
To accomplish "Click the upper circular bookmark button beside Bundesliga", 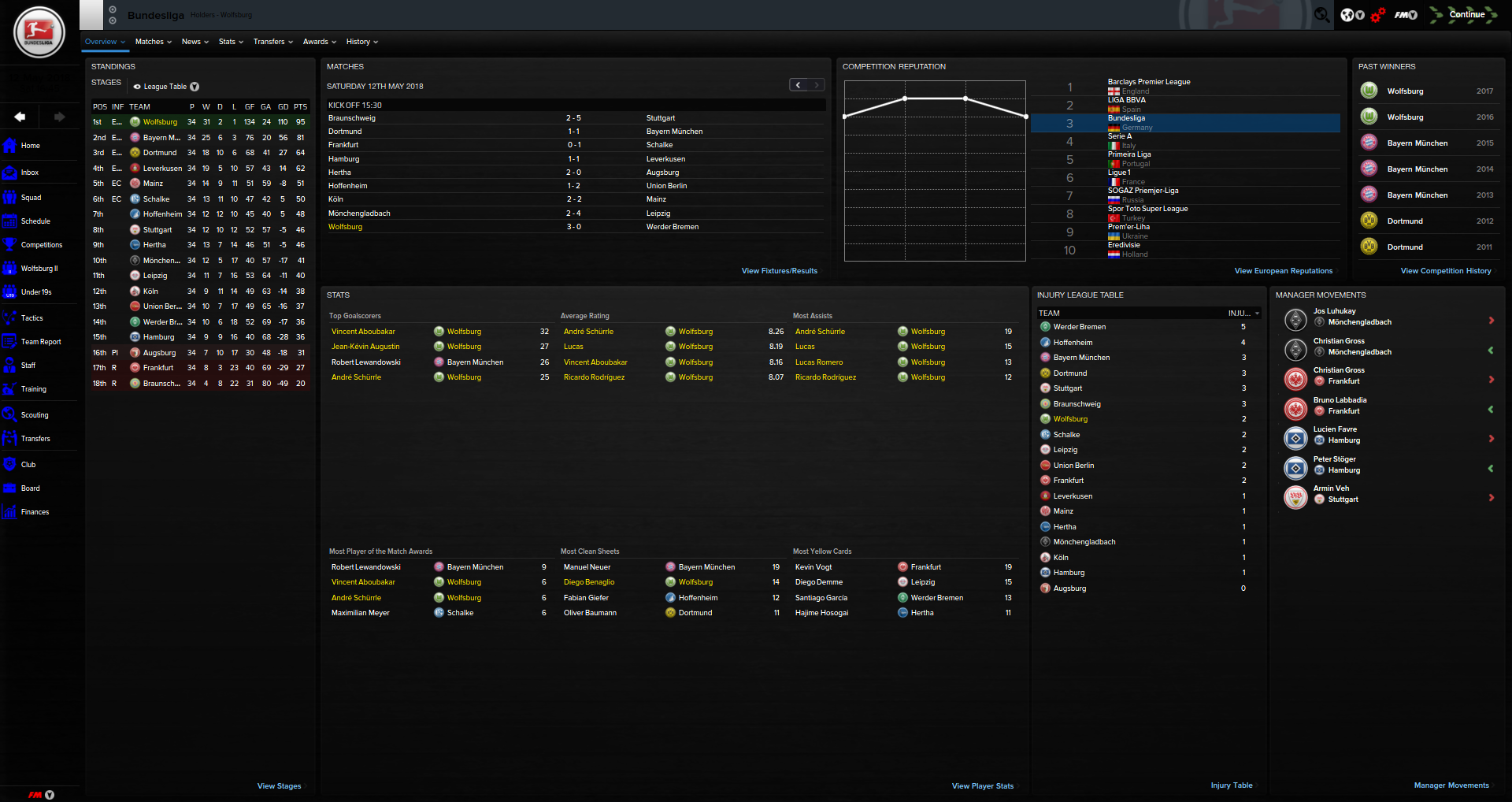I will (x=113, y=9).
